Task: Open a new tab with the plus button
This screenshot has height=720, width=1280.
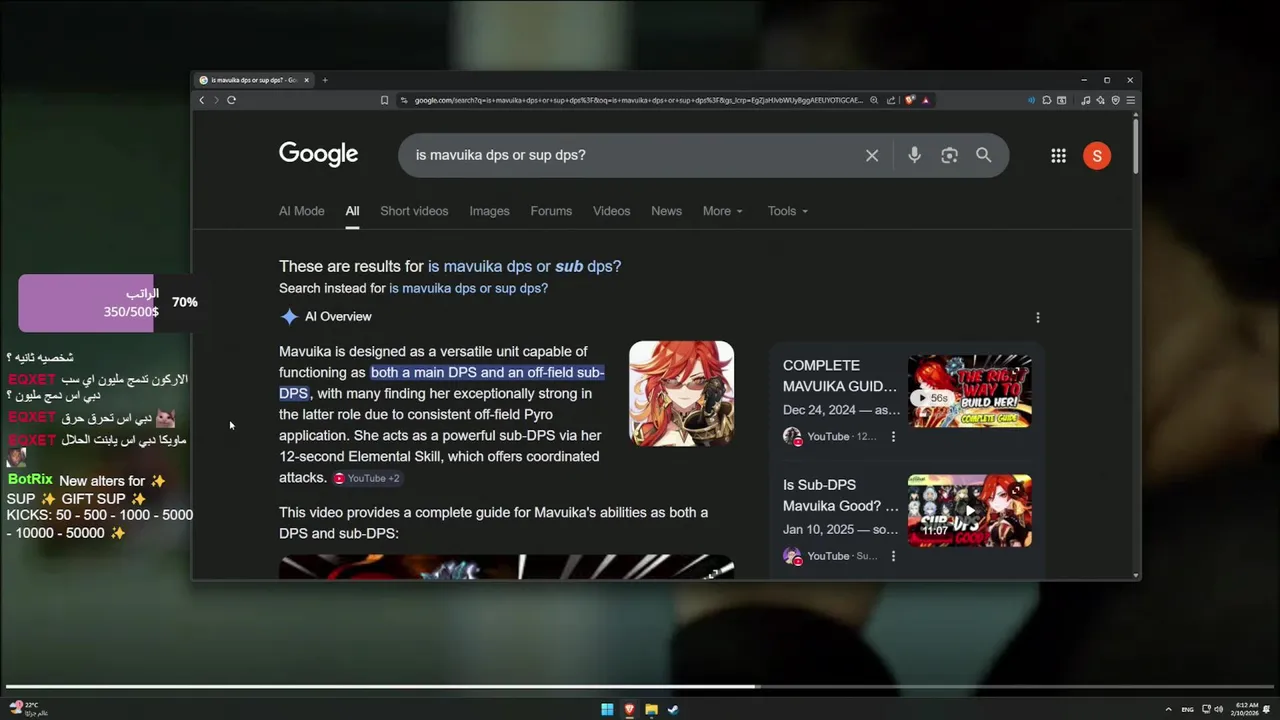Action: point(325,80)
